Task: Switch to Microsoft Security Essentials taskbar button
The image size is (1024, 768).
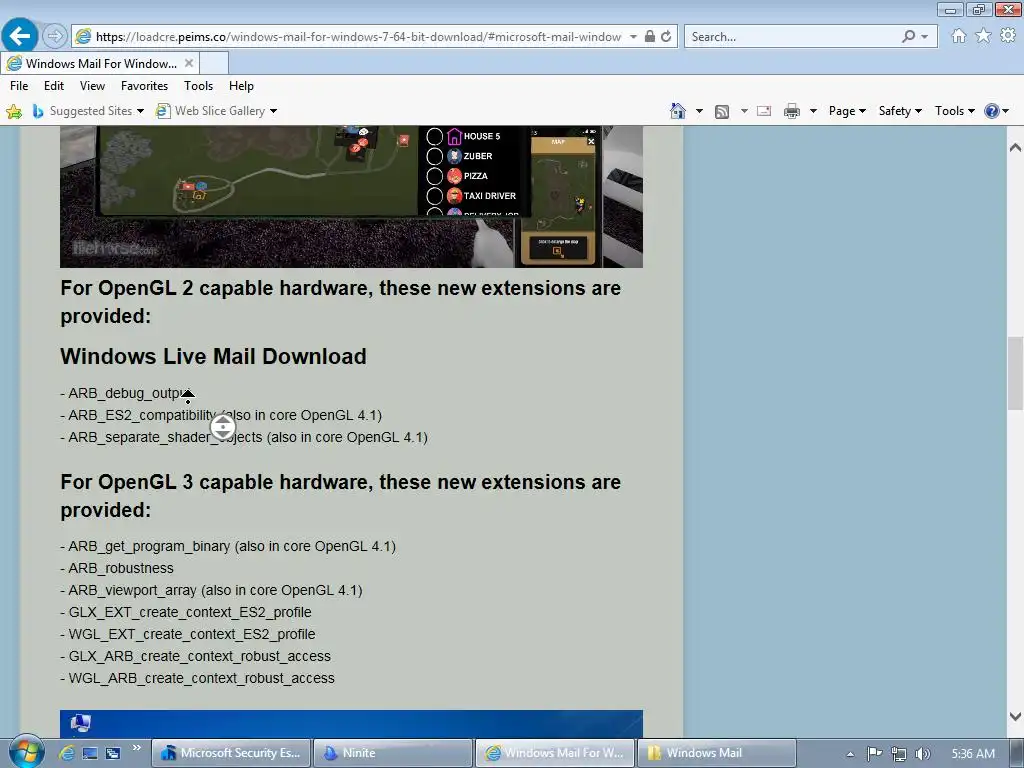Action: [x=232, y=753]
